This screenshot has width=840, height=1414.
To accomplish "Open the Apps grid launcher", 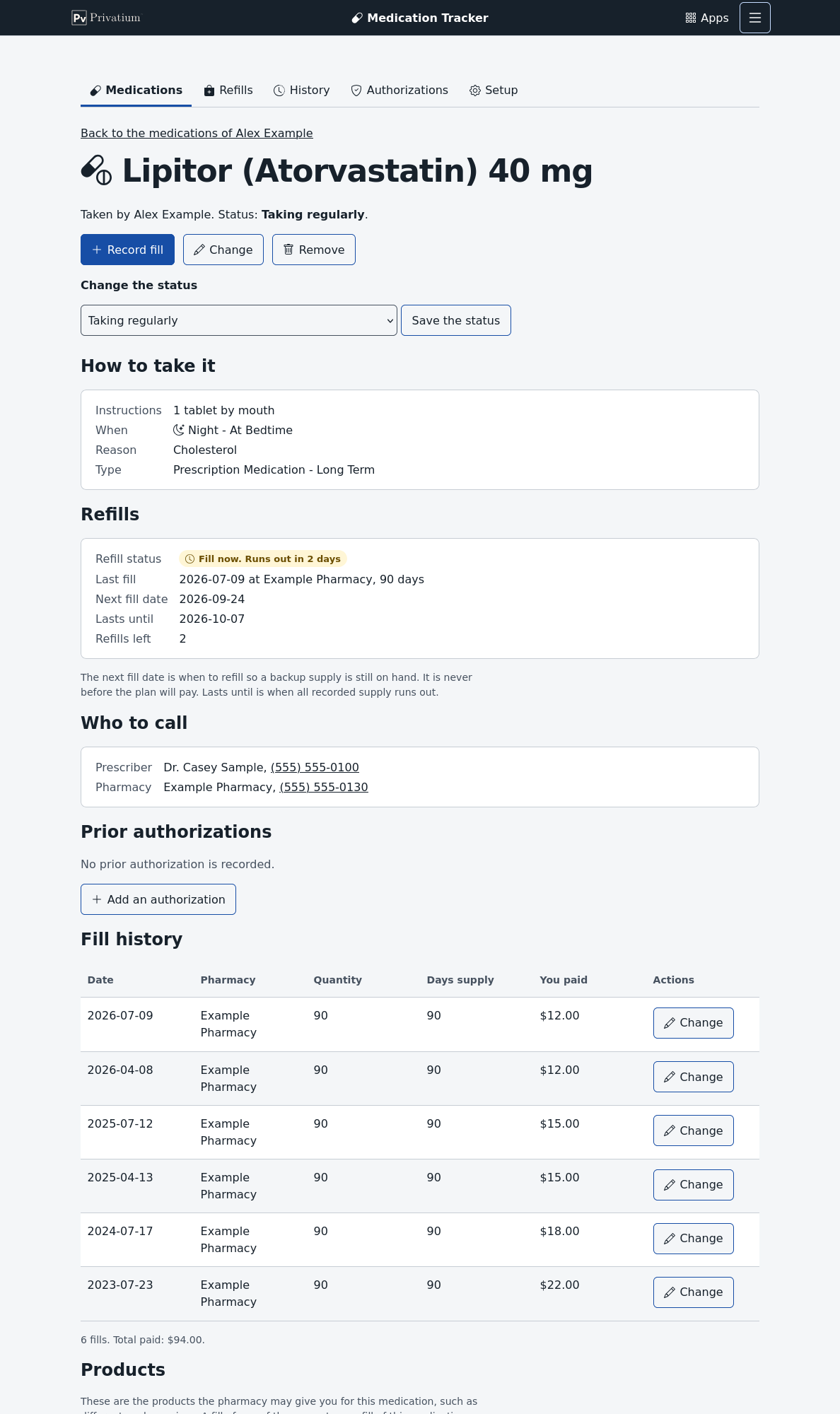I will click(706, 18).
